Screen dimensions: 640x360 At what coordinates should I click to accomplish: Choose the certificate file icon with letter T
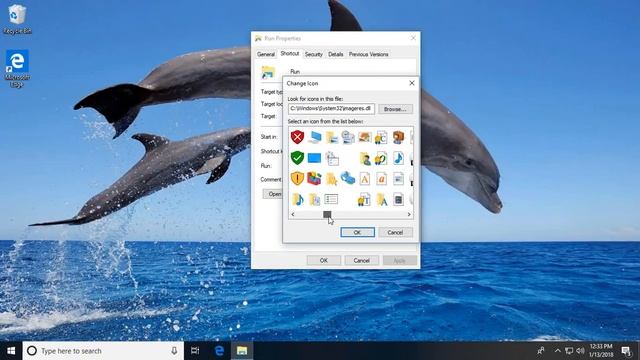click(364, 199)
